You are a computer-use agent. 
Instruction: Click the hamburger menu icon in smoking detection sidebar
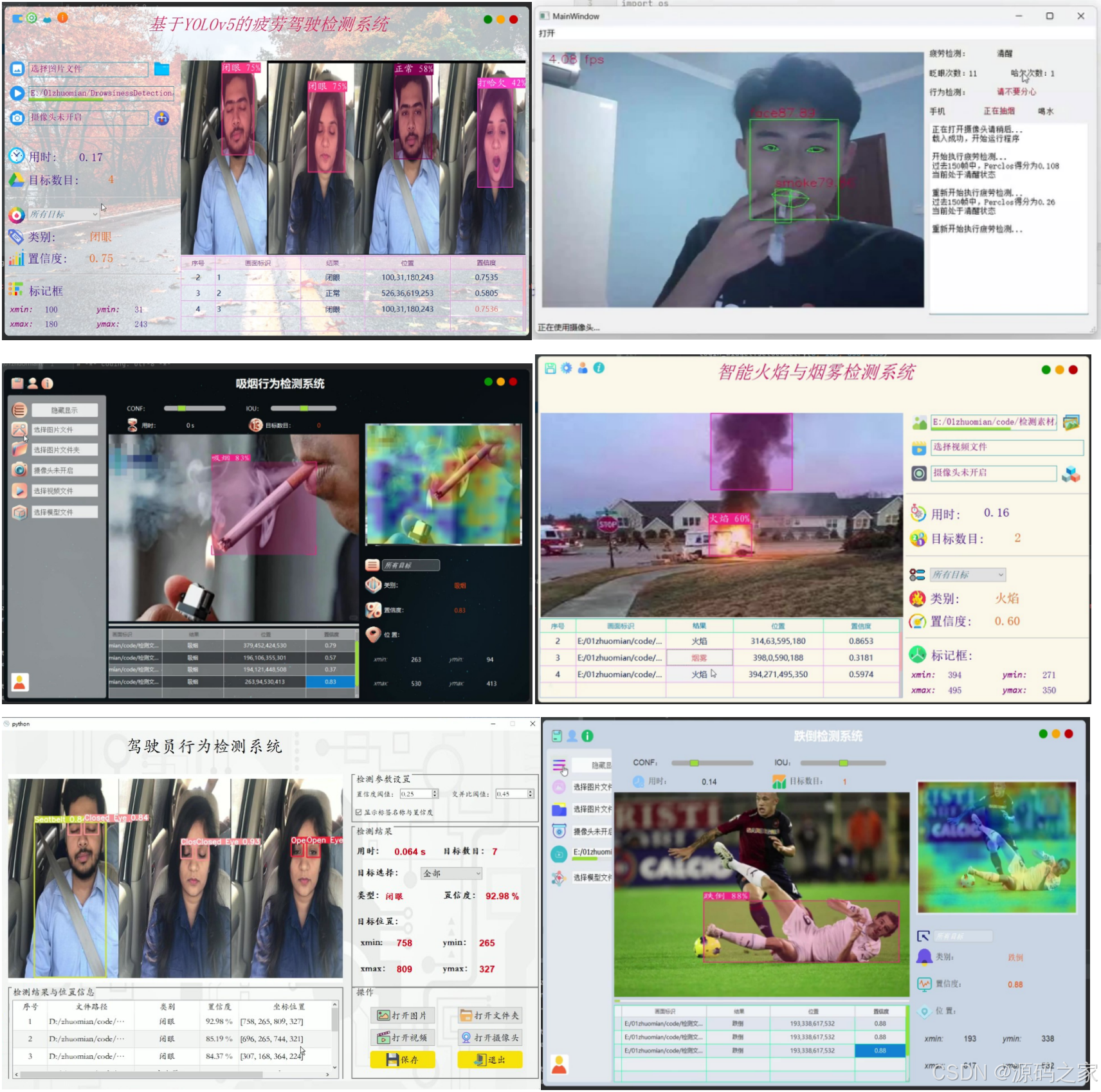(x=19, y=410)
